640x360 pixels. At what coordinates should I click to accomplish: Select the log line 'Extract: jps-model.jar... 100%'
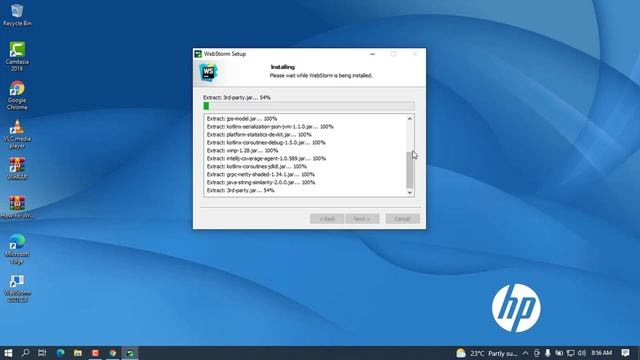point(242,119)
